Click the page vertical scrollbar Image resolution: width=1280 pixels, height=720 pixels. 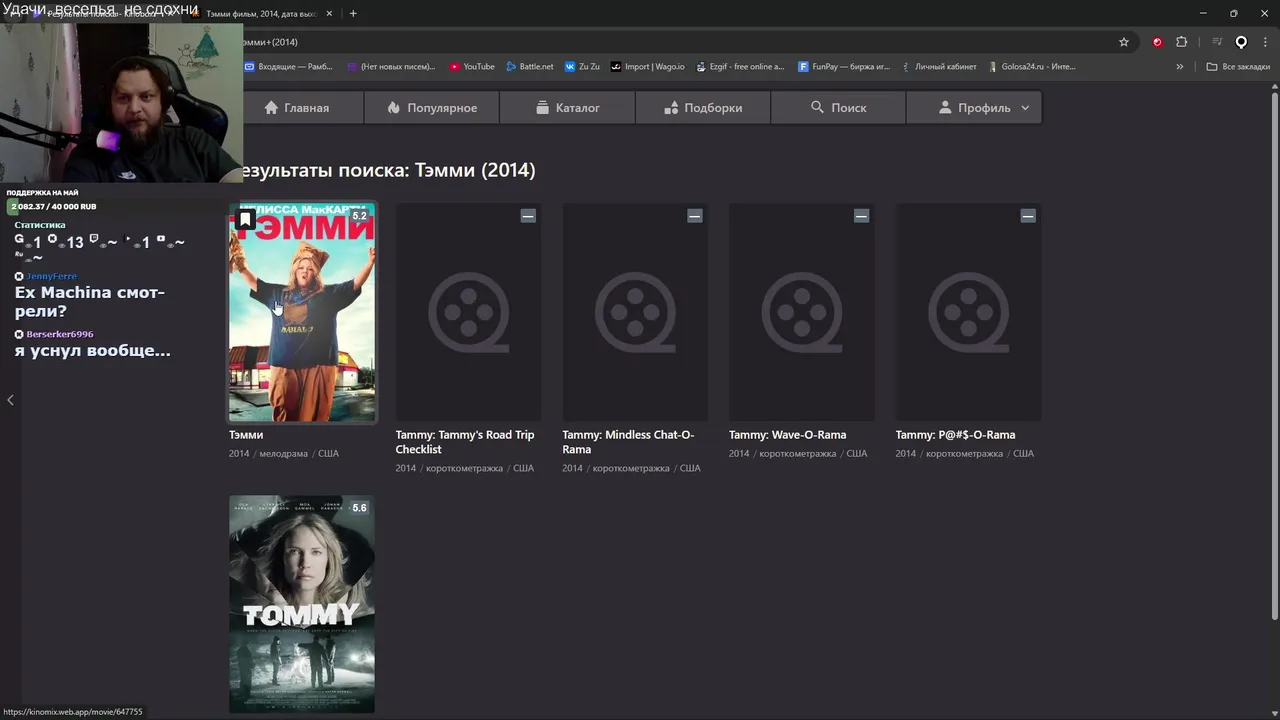(x=1274, y=355)
